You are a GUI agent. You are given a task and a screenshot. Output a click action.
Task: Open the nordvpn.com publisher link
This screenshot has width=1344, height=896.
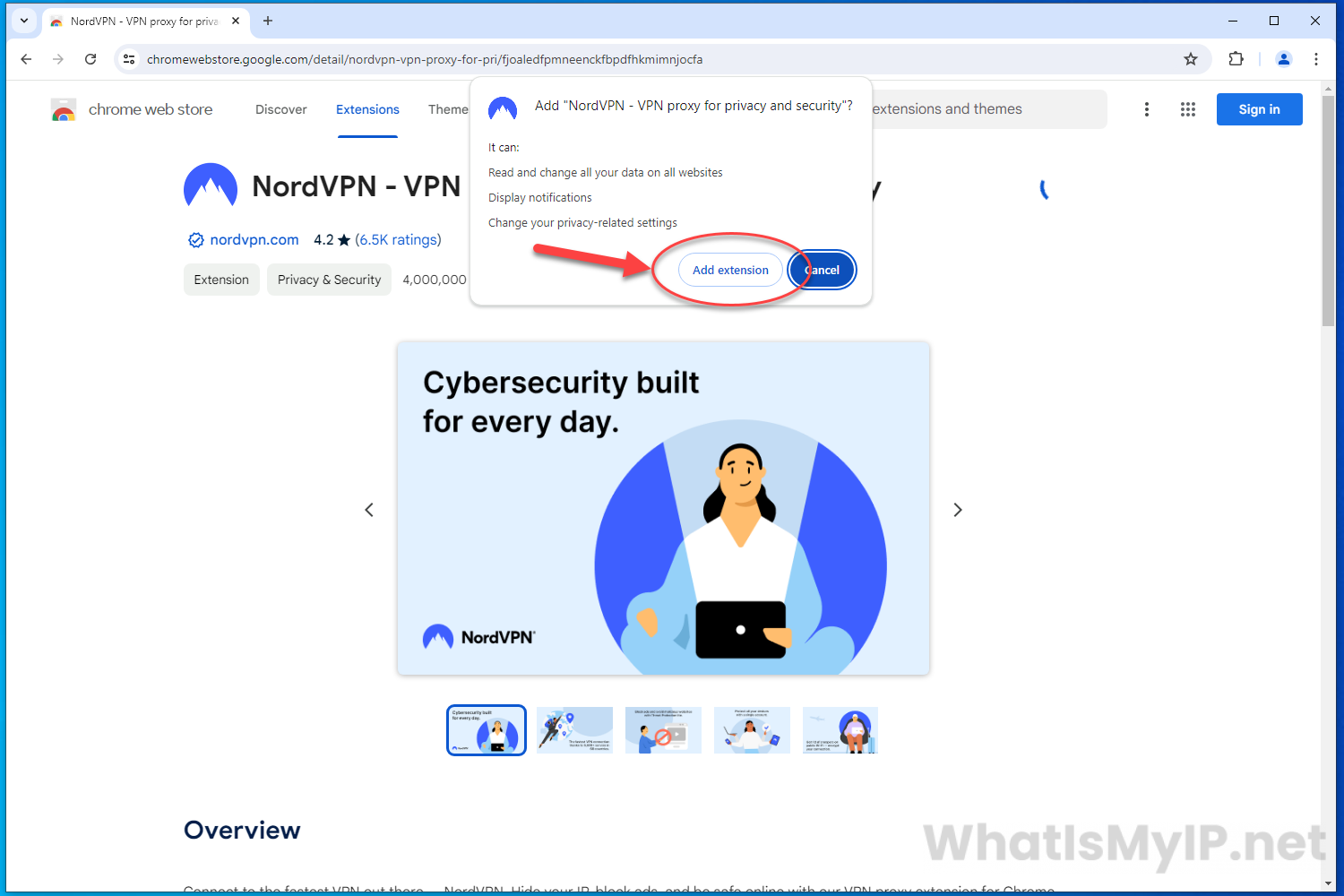(x=254, y=240)
